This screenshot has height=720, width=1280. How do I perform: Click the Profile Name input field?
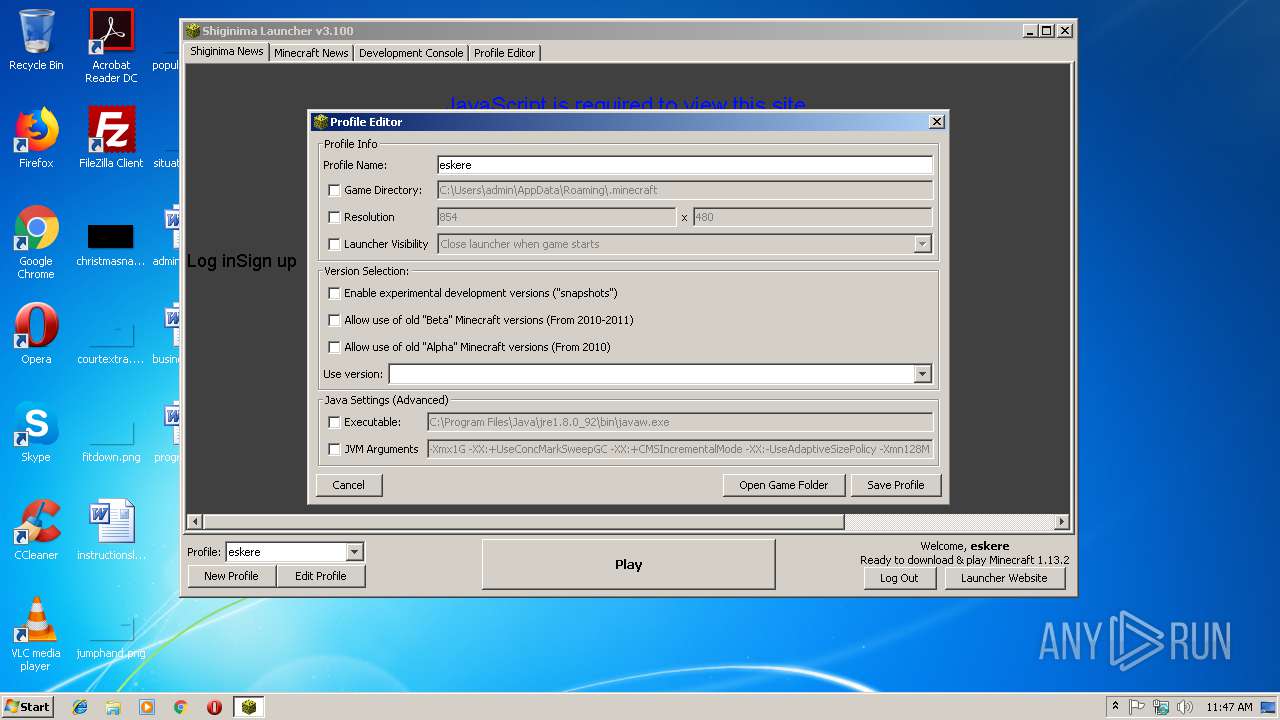[685, 165]
